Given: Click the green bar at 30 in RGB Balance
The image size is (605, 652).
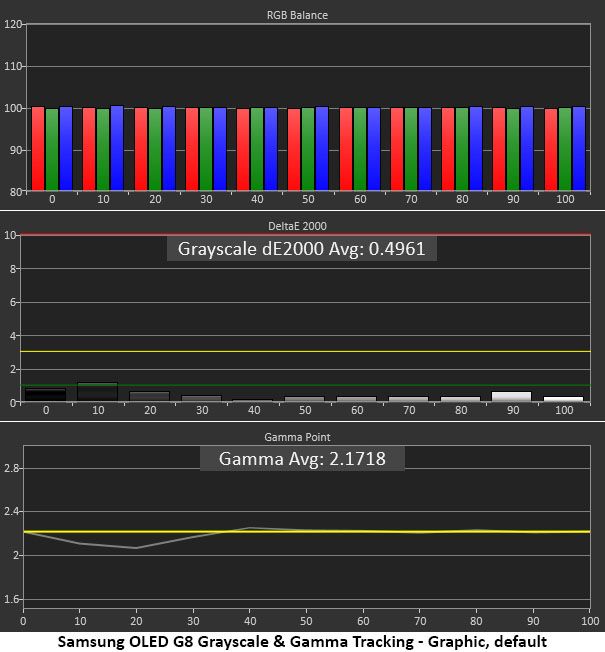Looking at the screenshot, I should coord(206,149).
